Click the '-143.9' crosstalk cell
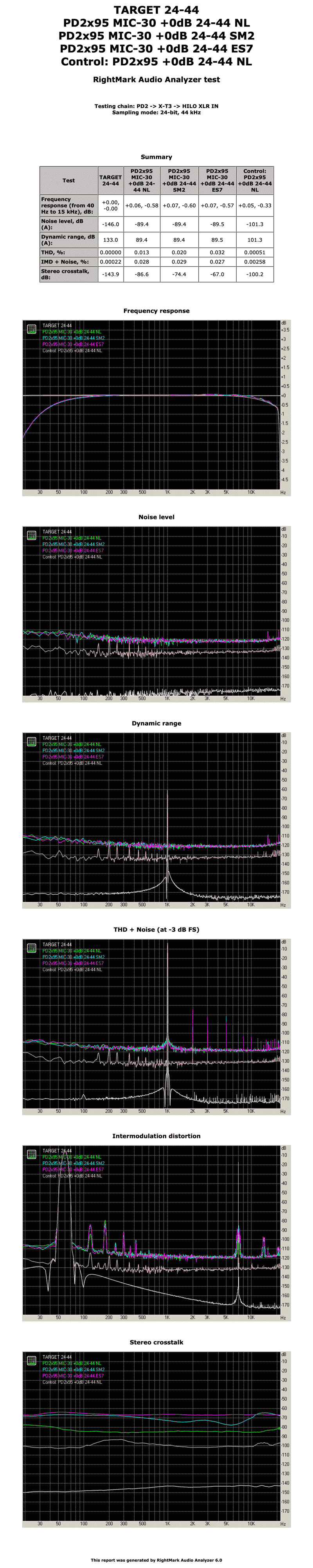313x1568 pixels. click(110, 274)
